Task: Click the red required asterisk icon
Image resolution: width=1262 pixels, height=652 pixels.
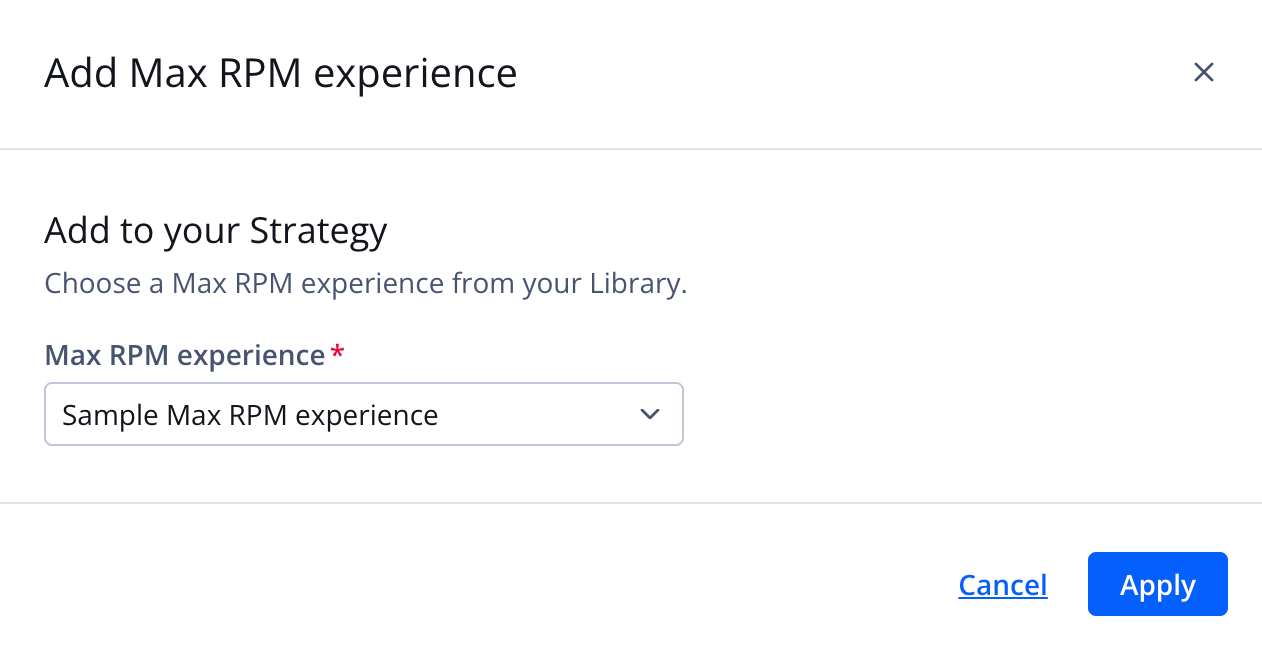Action: (337, 354)
